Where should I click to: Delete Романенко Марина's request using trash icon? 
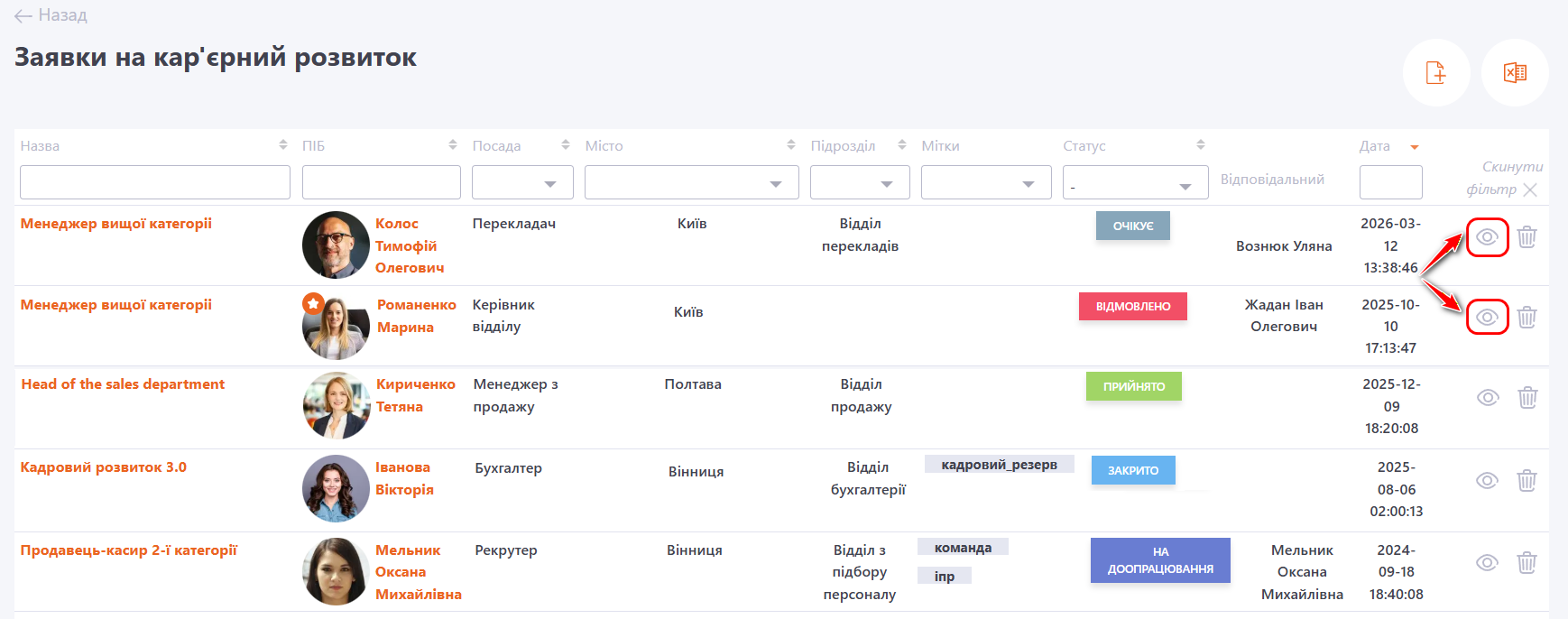tap(1526, 318)
